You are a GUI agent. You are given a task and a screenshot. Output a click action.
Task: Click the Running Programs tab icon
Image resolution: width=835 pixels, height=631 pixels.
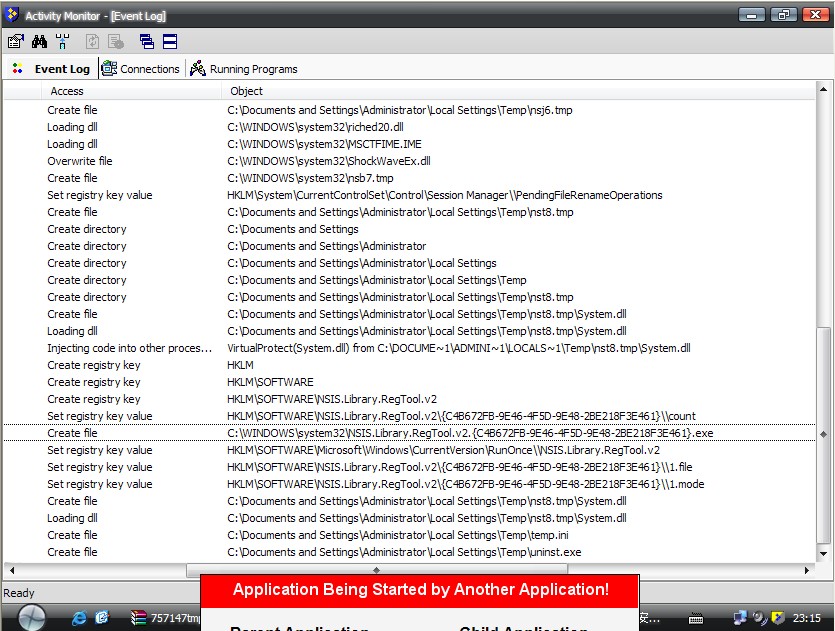[x=198, y=68]
